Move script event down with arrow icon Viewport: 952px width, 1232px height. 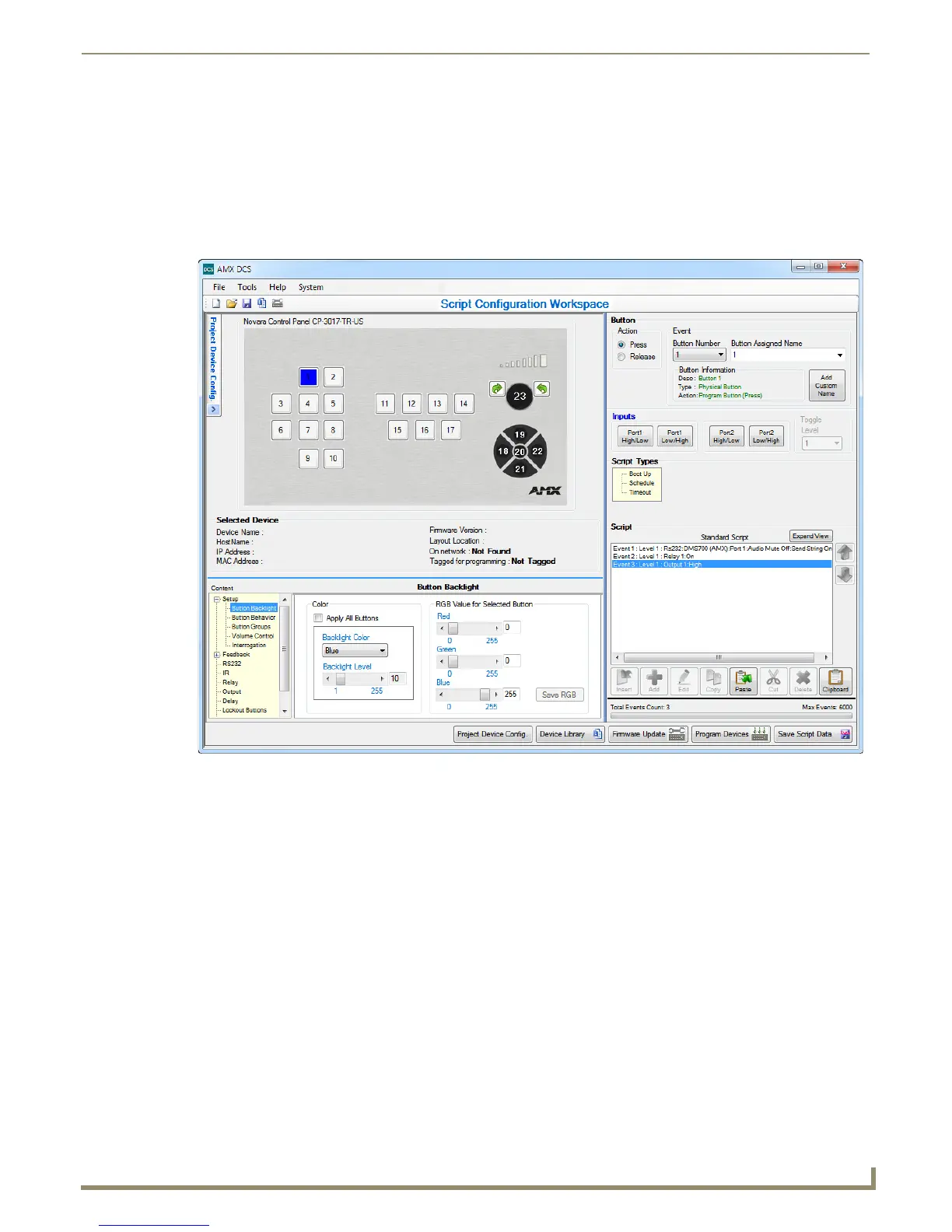coord(845,575)
